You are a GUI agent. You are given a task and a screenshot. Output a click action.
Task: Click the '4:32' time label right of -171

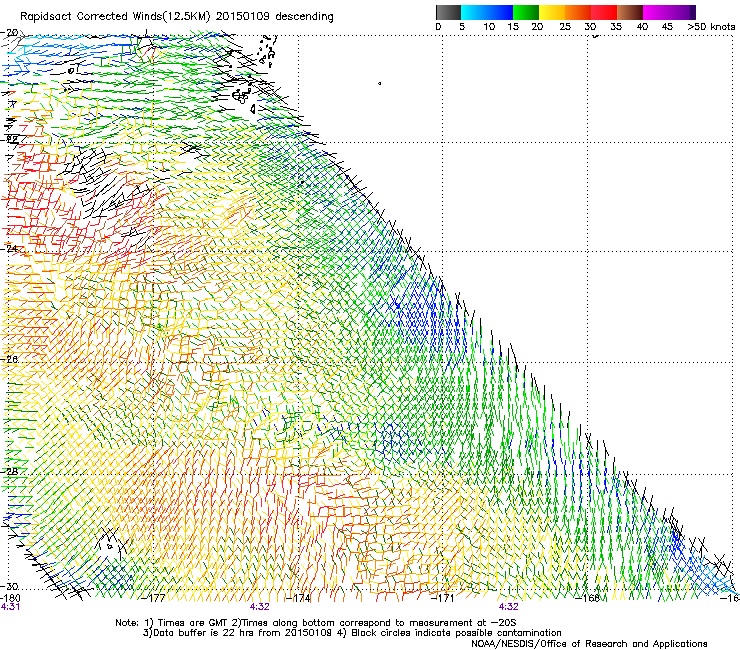508,607
